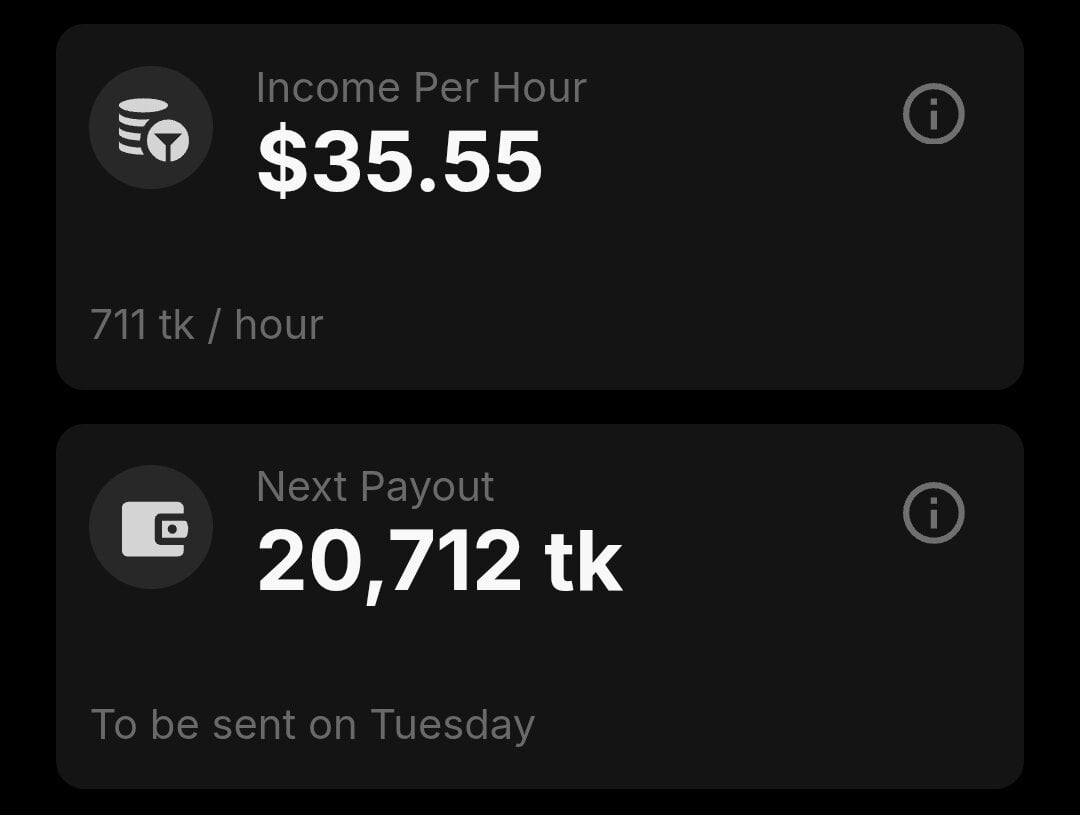The image size is (1080, 815).
Task: Click the coins icon beside Income Per Hour
Action: (151, 127)
